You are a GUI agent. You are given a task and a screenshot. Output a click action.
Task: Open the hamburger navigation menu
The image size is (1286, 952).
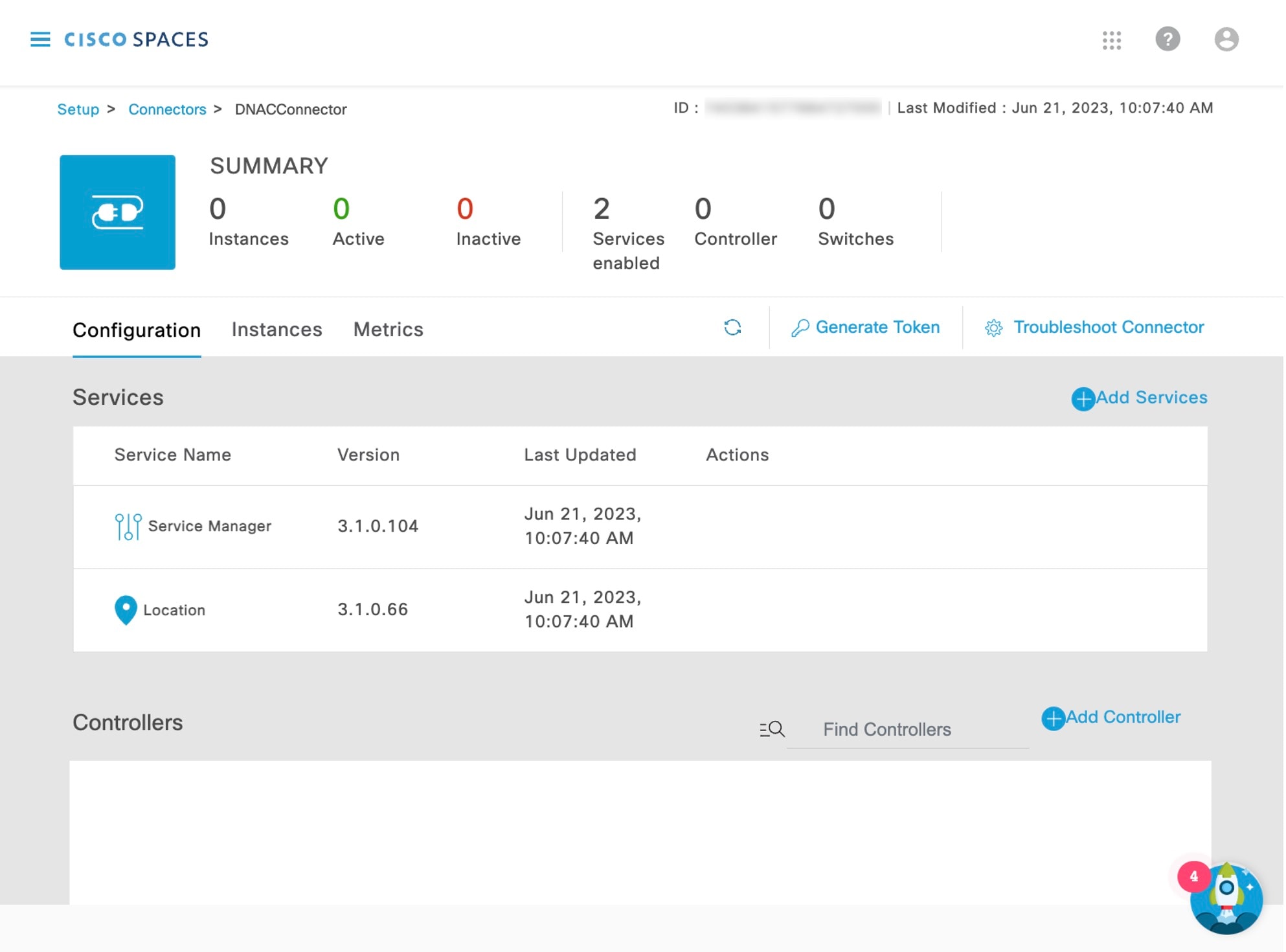click(40, 40)
